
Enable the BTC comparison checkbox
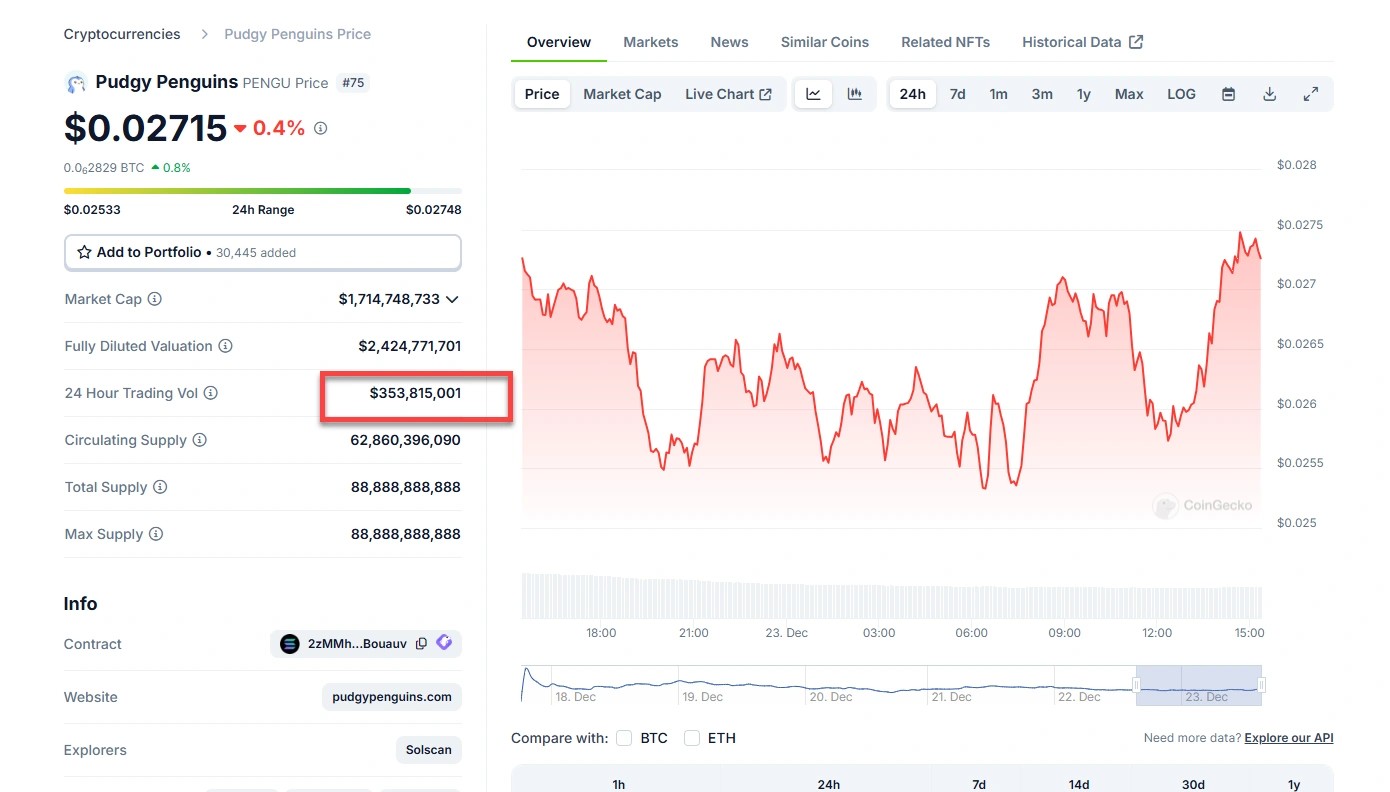[x=624, y=738]
